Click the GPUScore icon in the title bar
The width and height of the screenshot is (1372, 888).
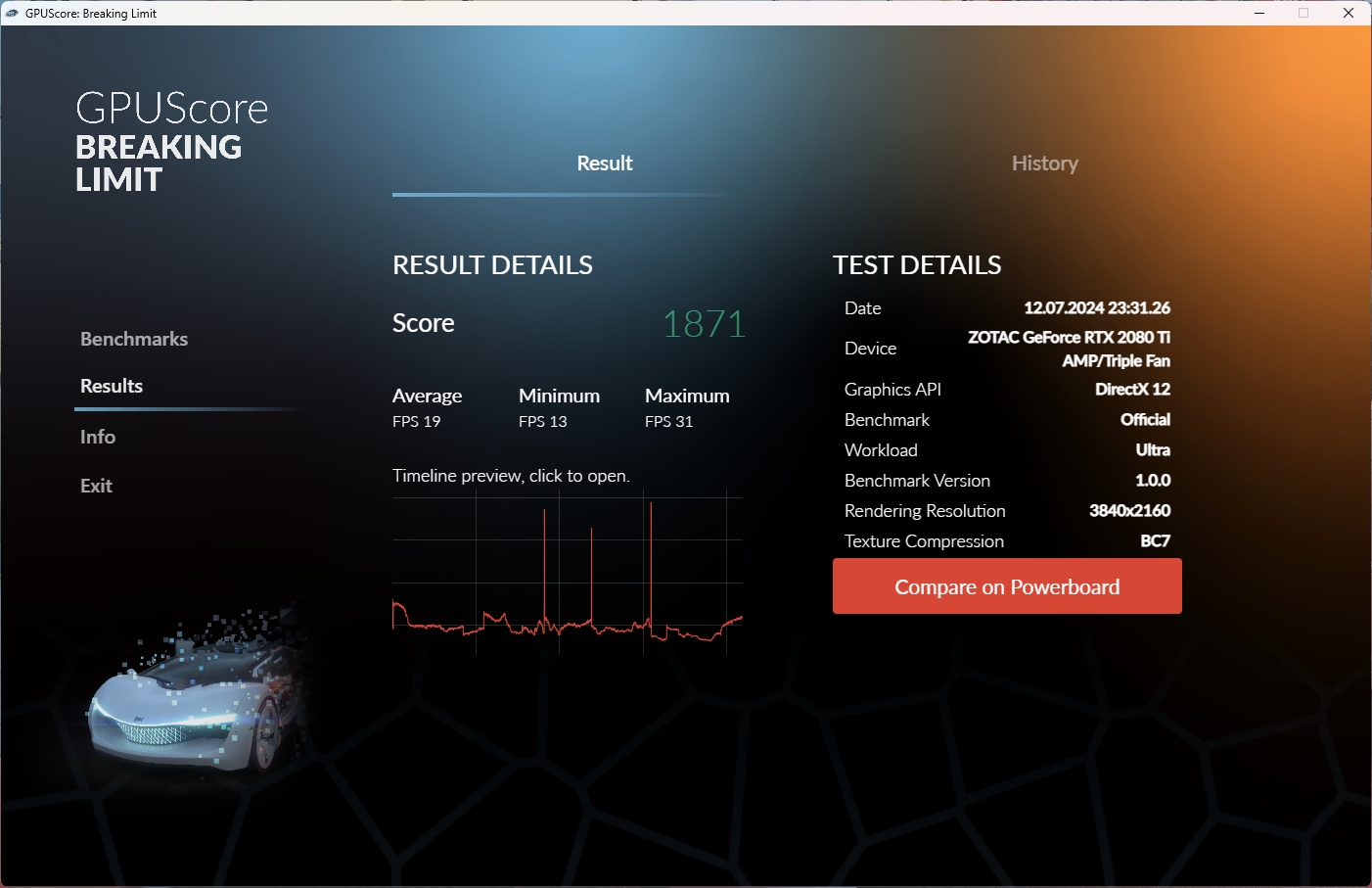(x=12, y=13)
